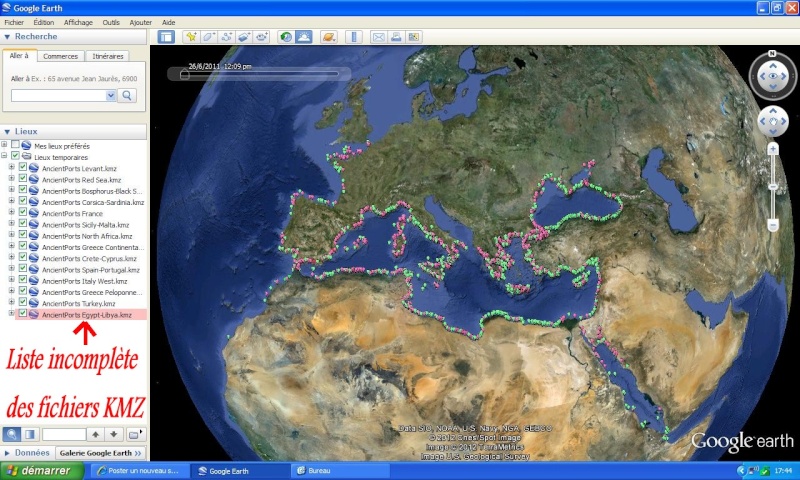Expand 'Mes lieux préférés' tree node
Viewport: 800px width, 480px height.
4,145
